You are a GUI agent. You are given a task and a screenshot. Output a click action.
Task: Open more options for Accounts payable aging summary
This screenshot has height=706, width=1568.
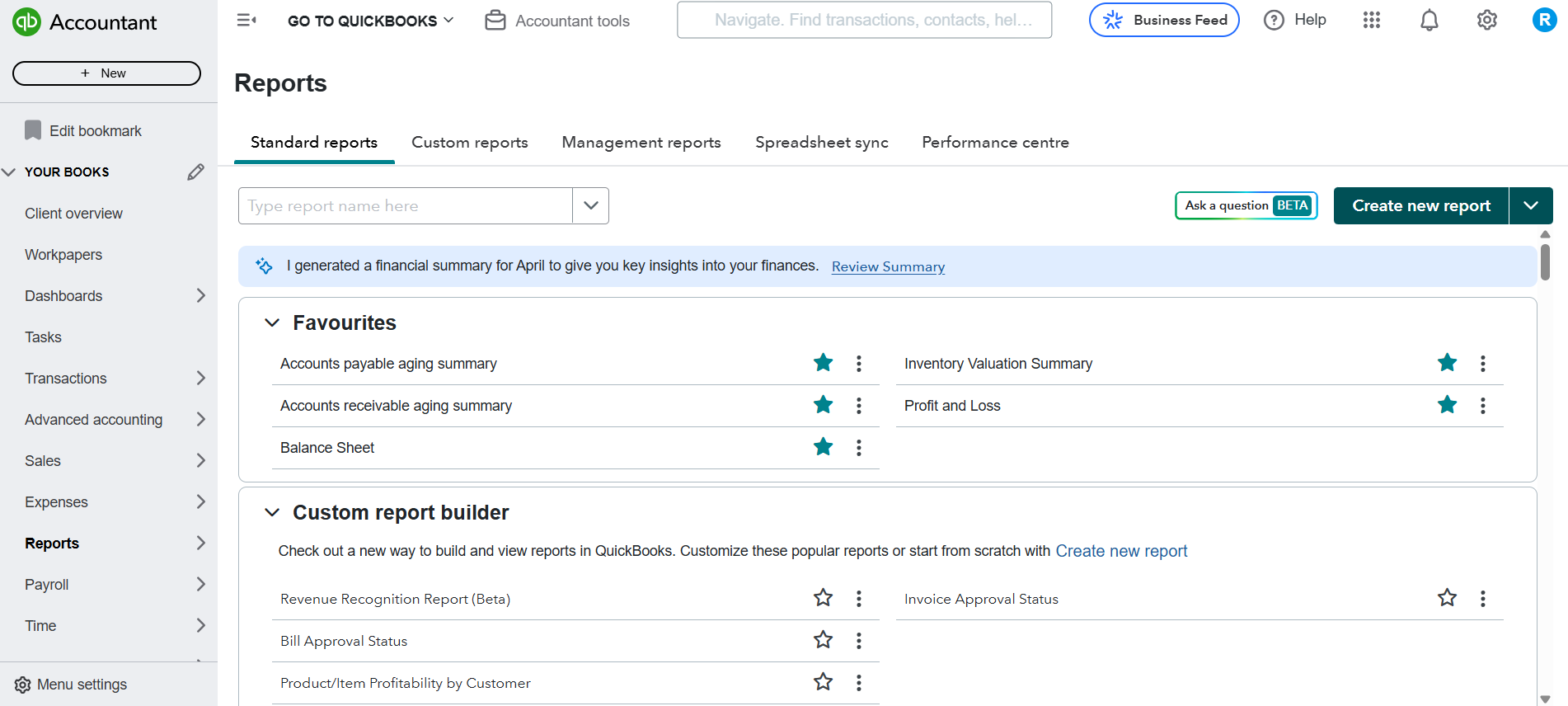click(859, 364)
